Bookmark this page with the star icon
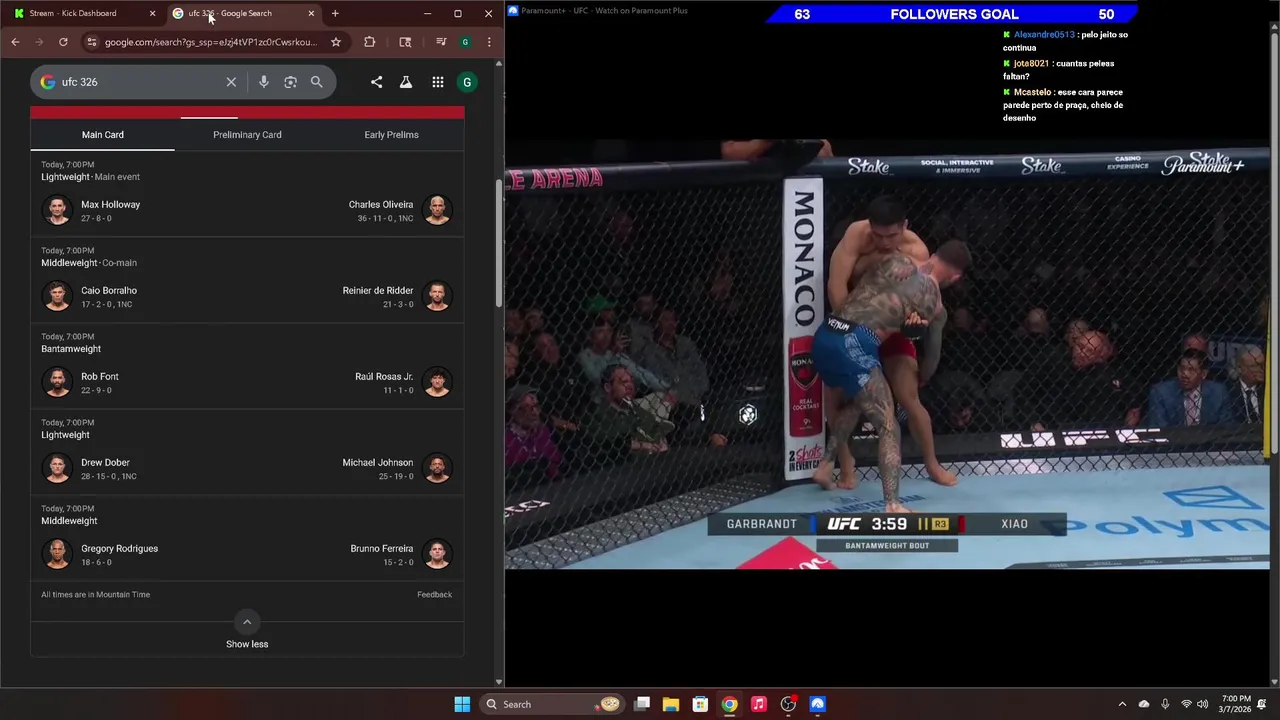The image size is (1280, 720). pos(336,42)
